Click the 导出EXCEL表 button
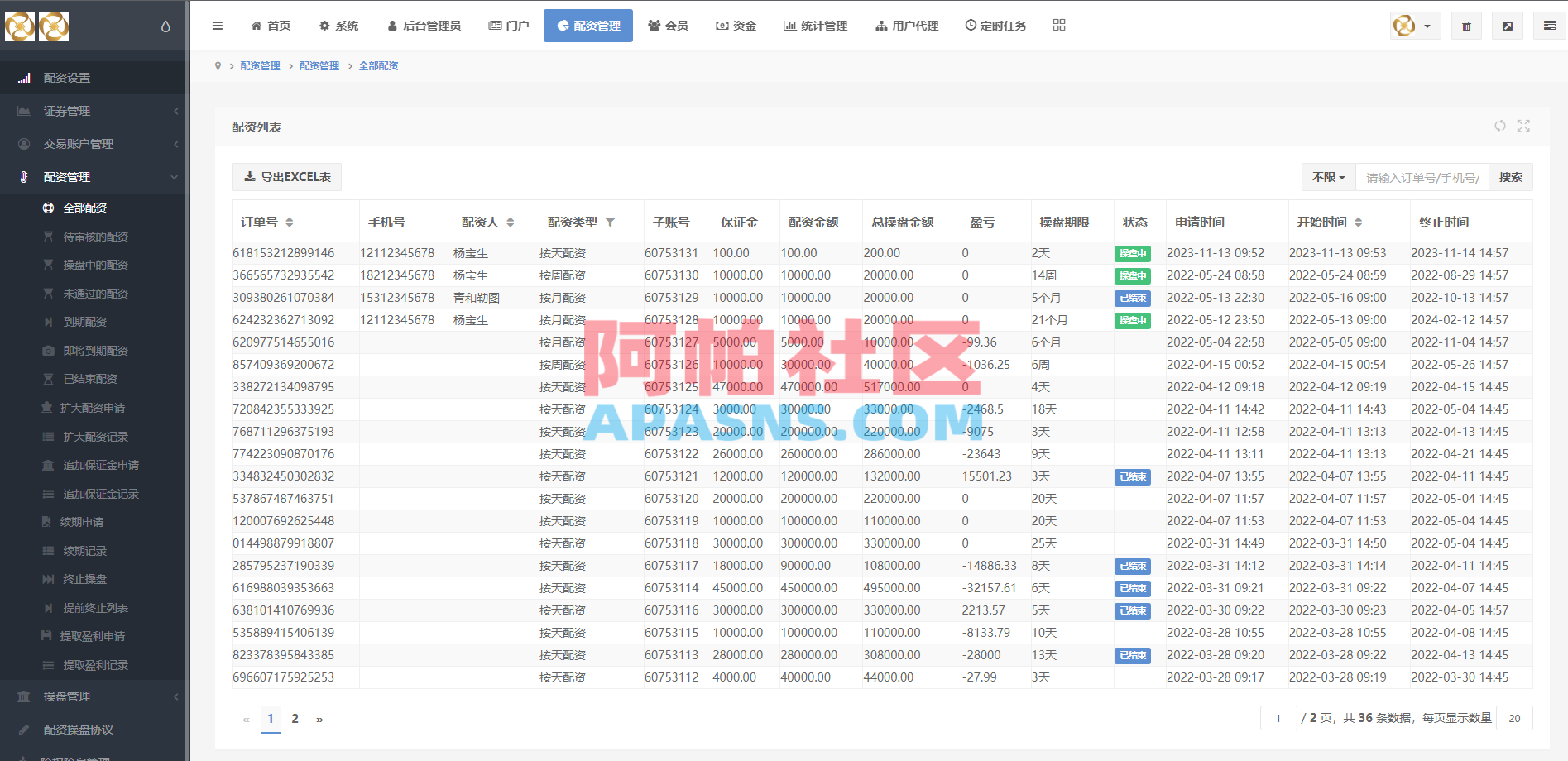The image size is (1568, 761). click(286, 176)
